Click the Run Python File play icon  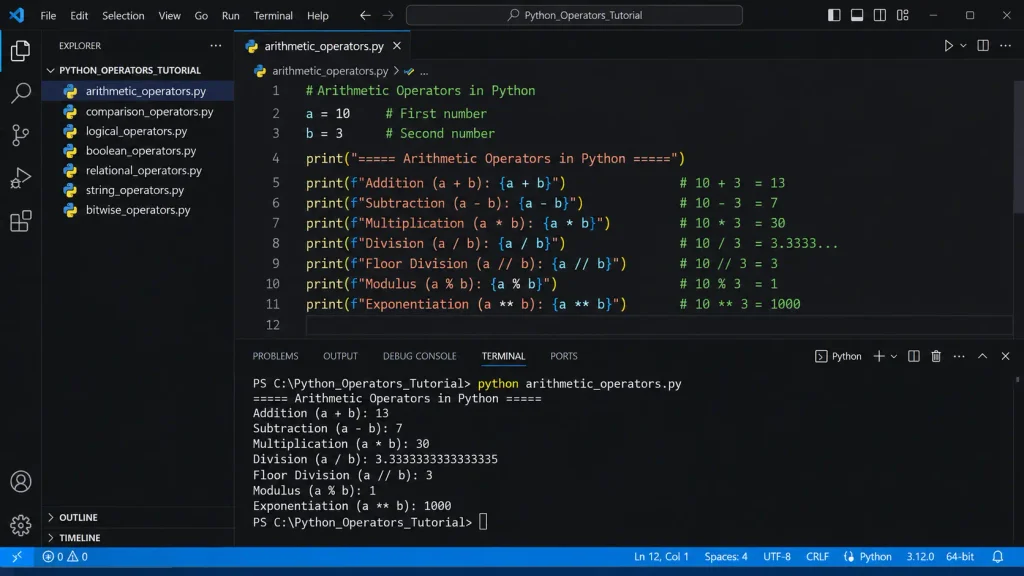click(948, 46)
